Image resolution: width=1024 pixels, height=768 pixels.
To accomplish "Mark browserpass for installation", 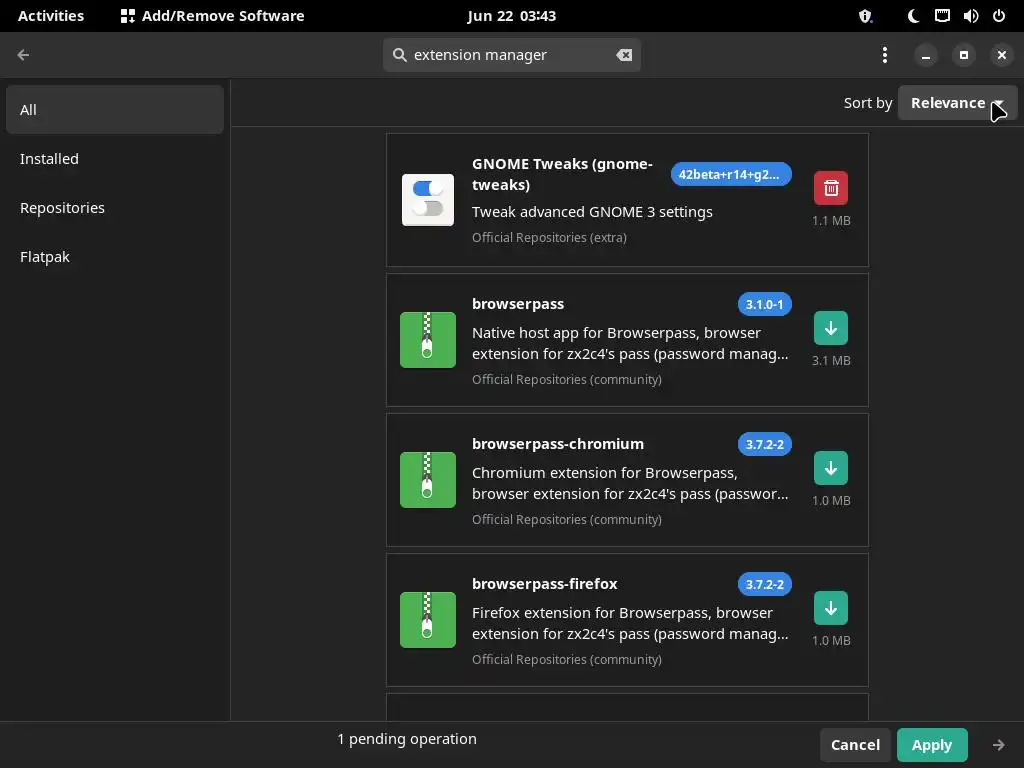I will click(831, 328).
